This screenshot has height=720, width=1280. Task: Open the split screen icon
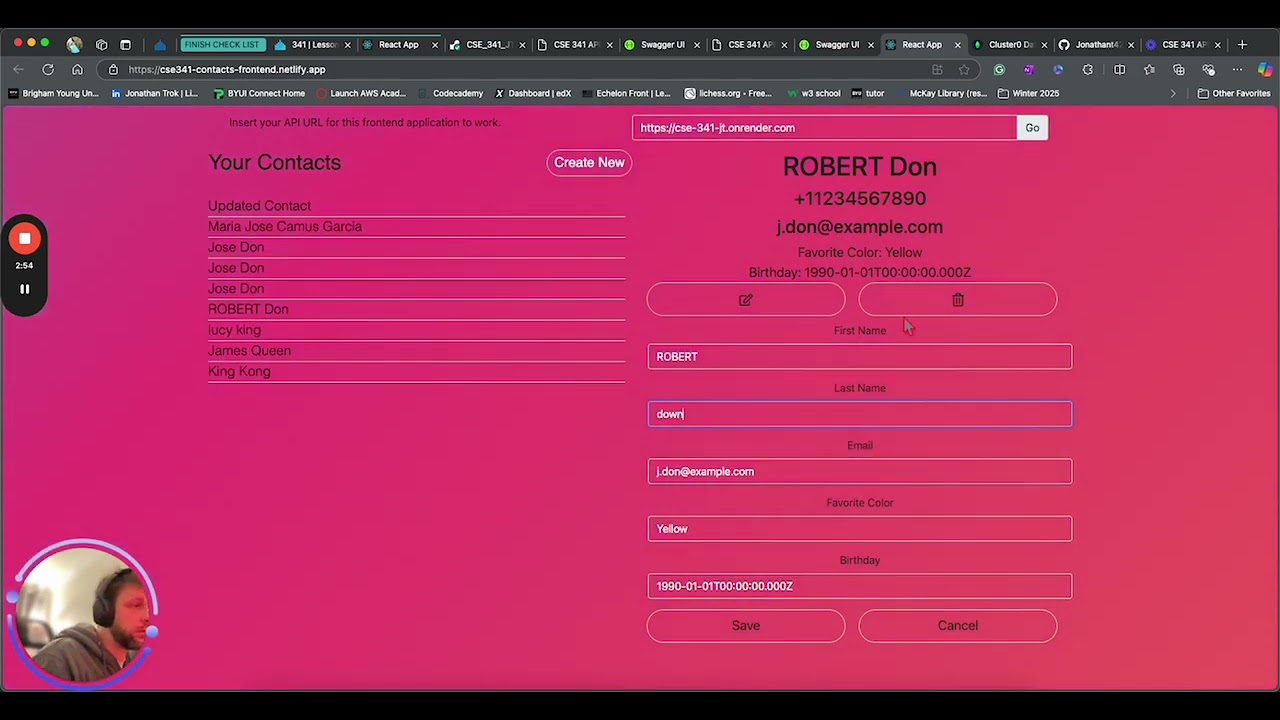pyautogui.click(x=1120, y=69)
